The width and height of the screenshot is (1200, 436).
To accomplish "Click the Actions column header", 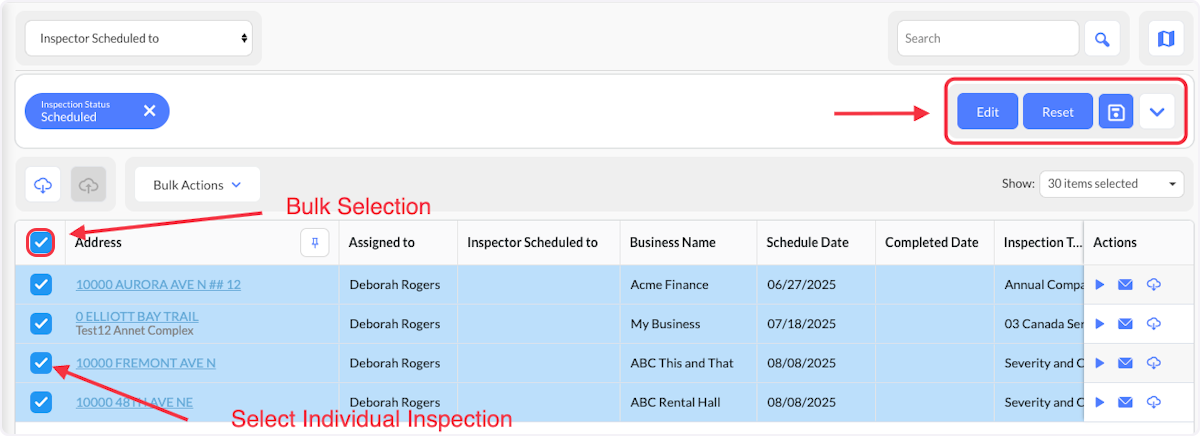I will 1115,242.
